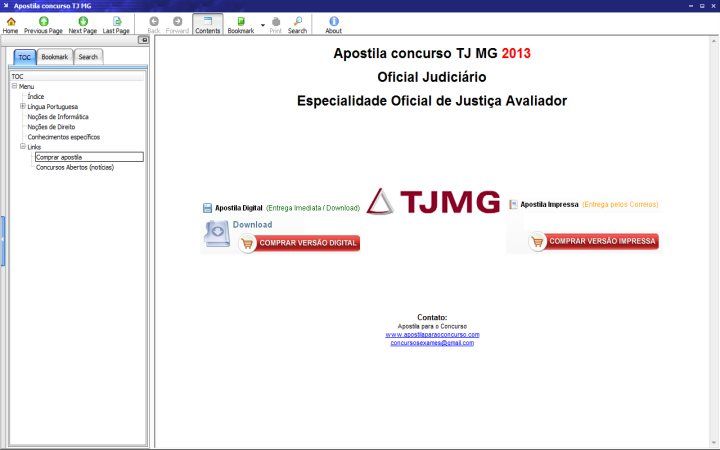Click the side panel pin/float icon

click(144, 40)
